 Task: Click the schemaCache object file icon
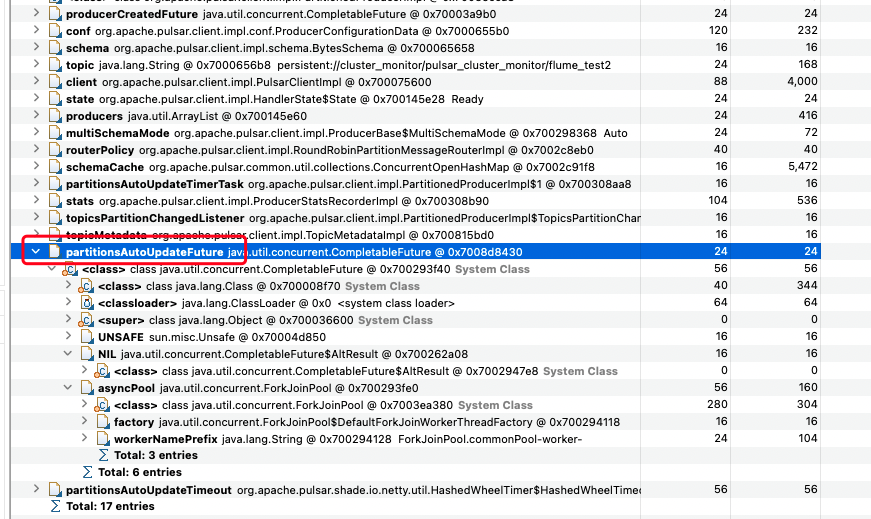54,167
